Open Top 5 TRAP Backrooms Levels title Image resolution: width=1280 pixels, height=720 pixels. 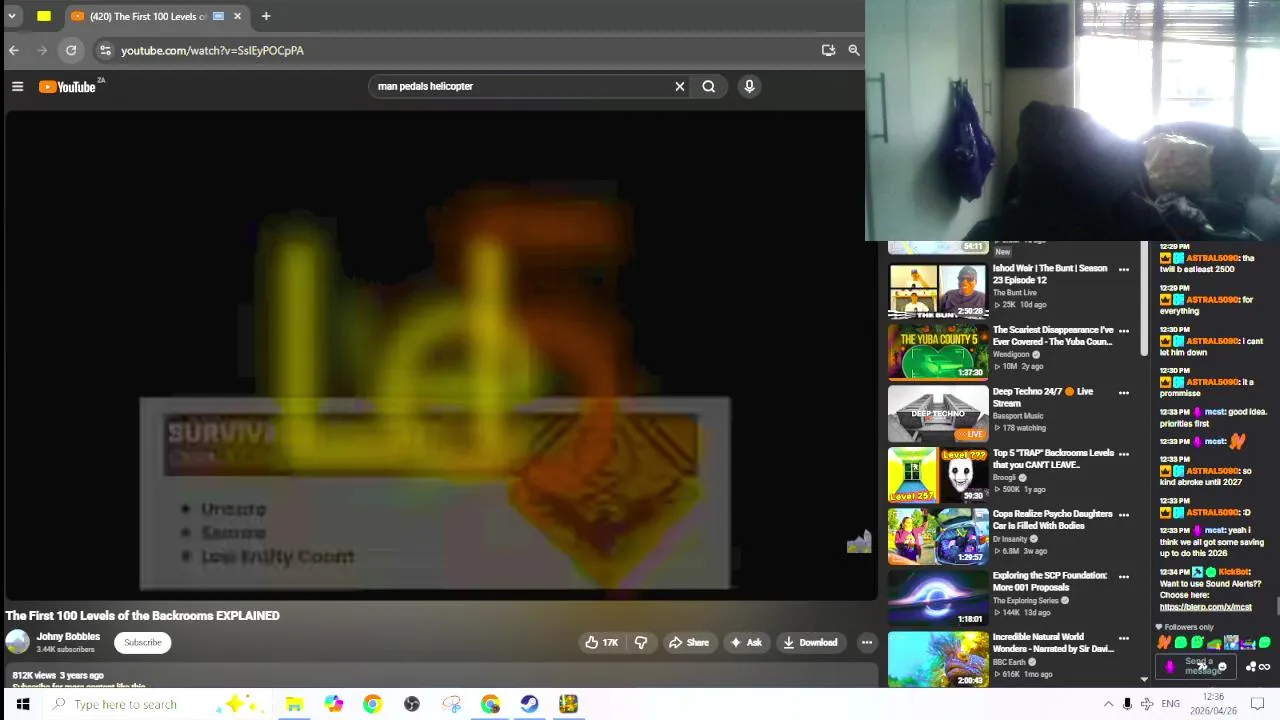[1053, 459]
